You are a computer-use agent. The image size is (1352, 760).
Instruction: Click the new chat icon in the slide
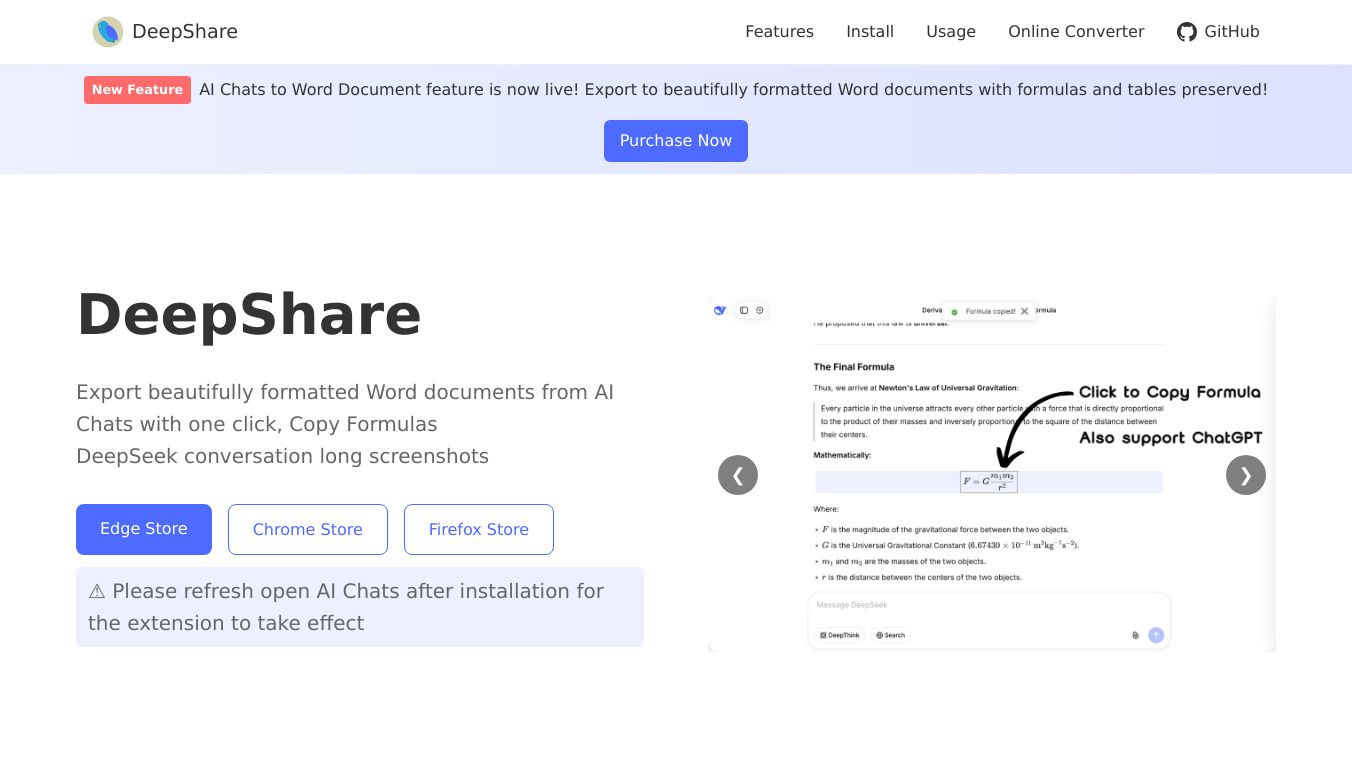[760, 310]
